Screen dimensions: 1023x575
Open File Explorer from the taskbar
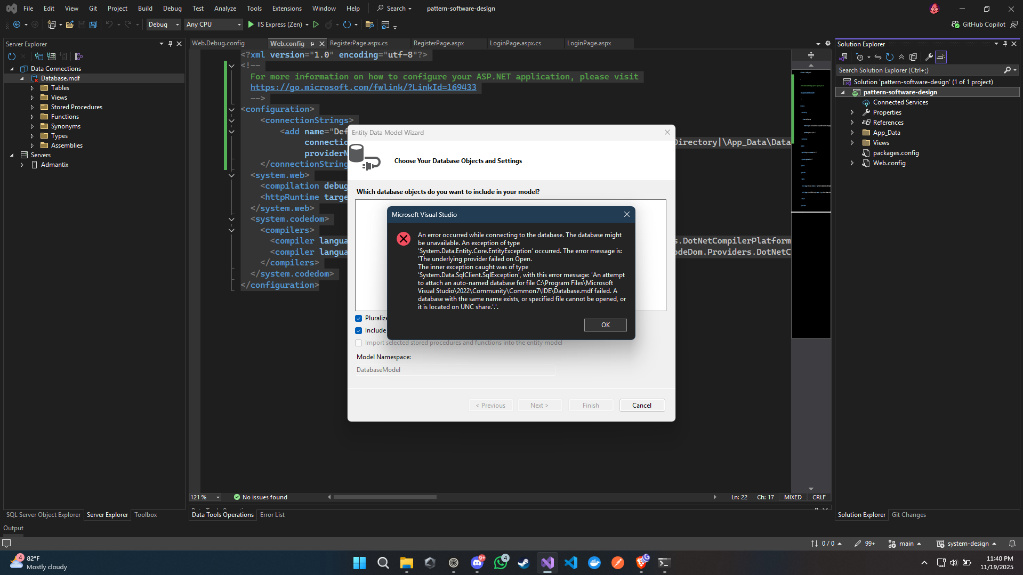coord(406,563)
